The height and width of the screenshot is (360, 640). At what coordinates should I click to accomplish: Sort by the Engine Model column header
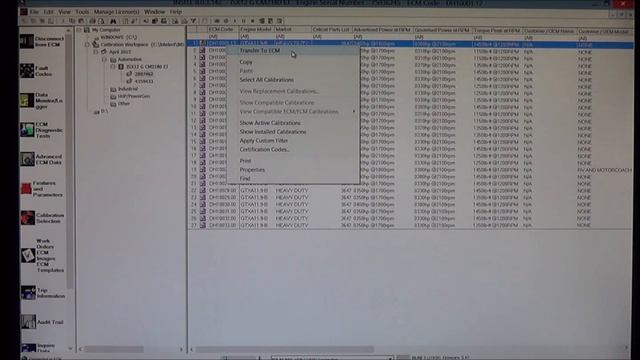pyautogui.click(x=257, y=30)
